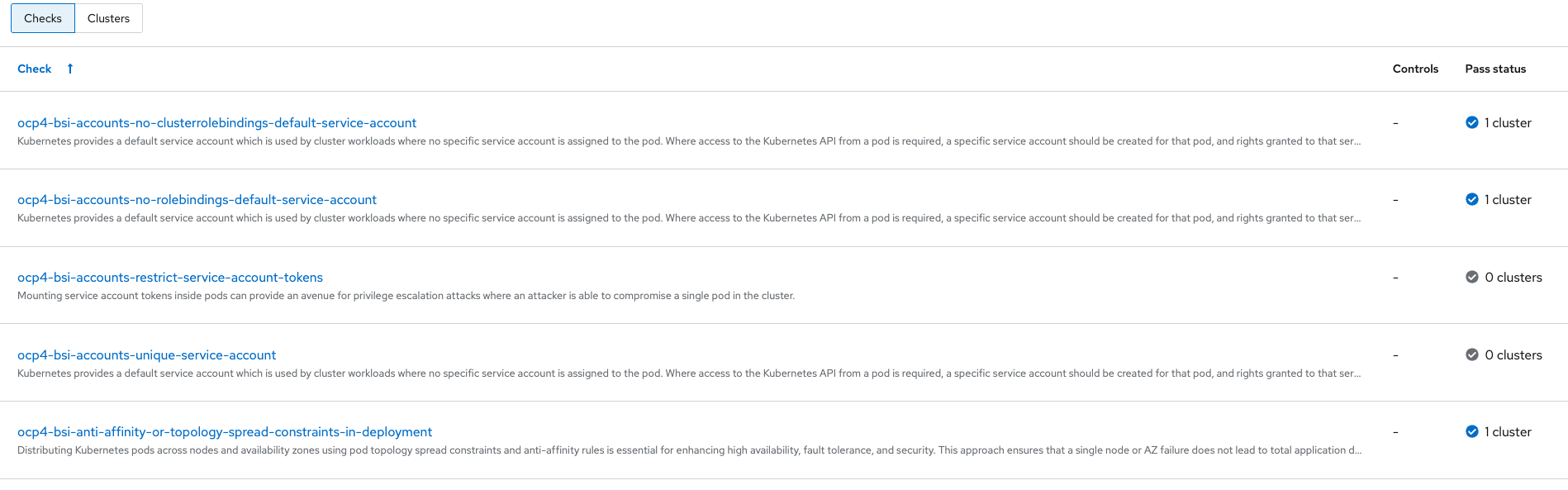Click "1 cluster" status for anti-affinity check

coord(1508,432)
